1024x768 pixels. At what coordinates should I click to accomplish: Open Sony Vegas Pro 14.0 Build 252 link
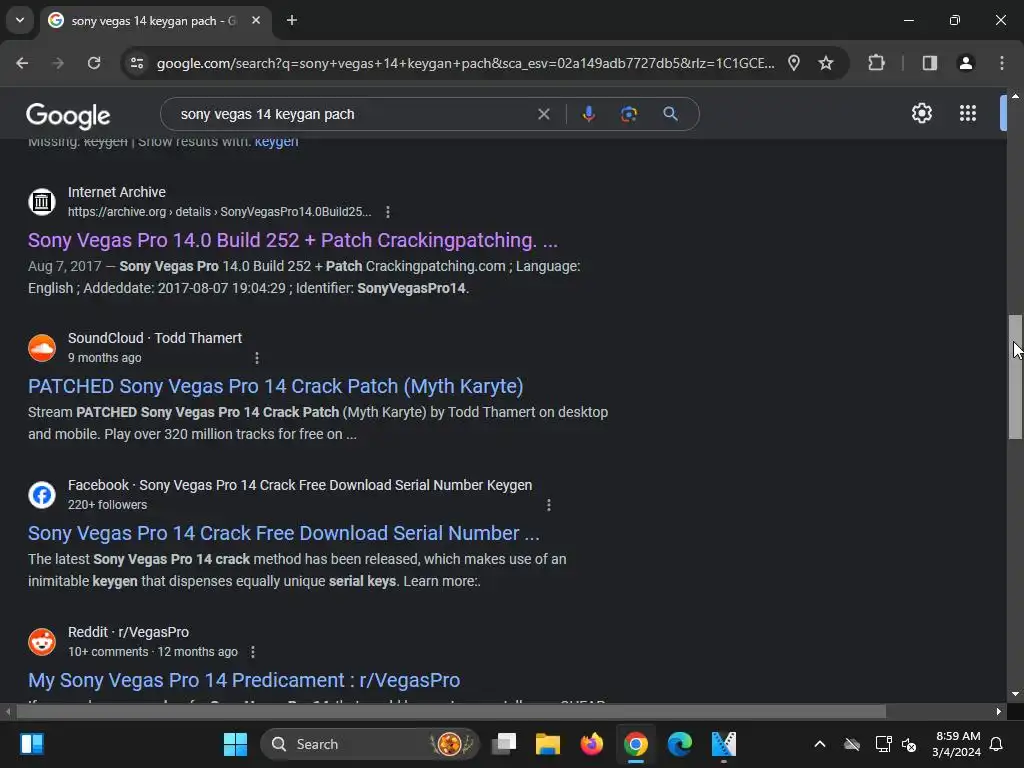coord(293,240)
